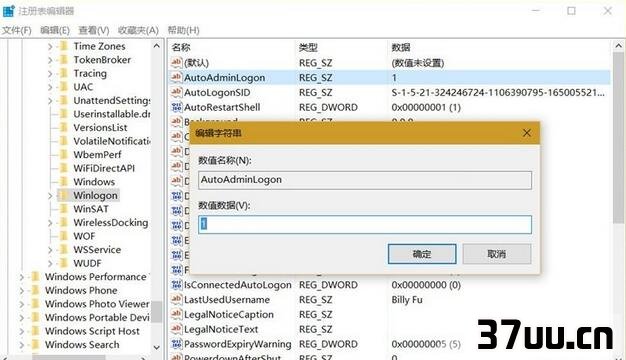This screenshot has width=626, height=360.
Task: Select the Windows Photo Viewer folder icon
Action: 35,304
